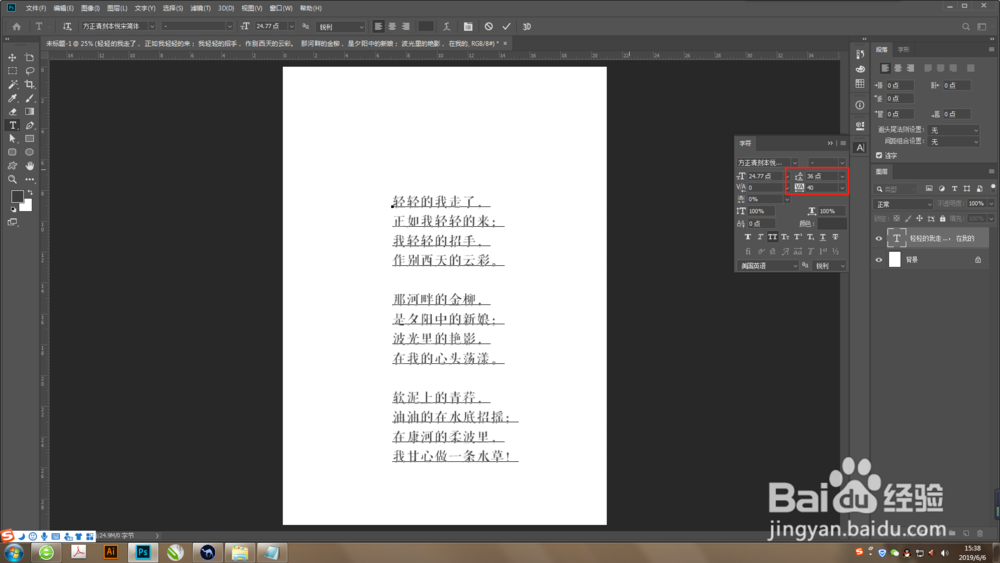Open the 滤镜(T) menu
The height and width of the screenshot is (563, 1000).
[200, 8]
